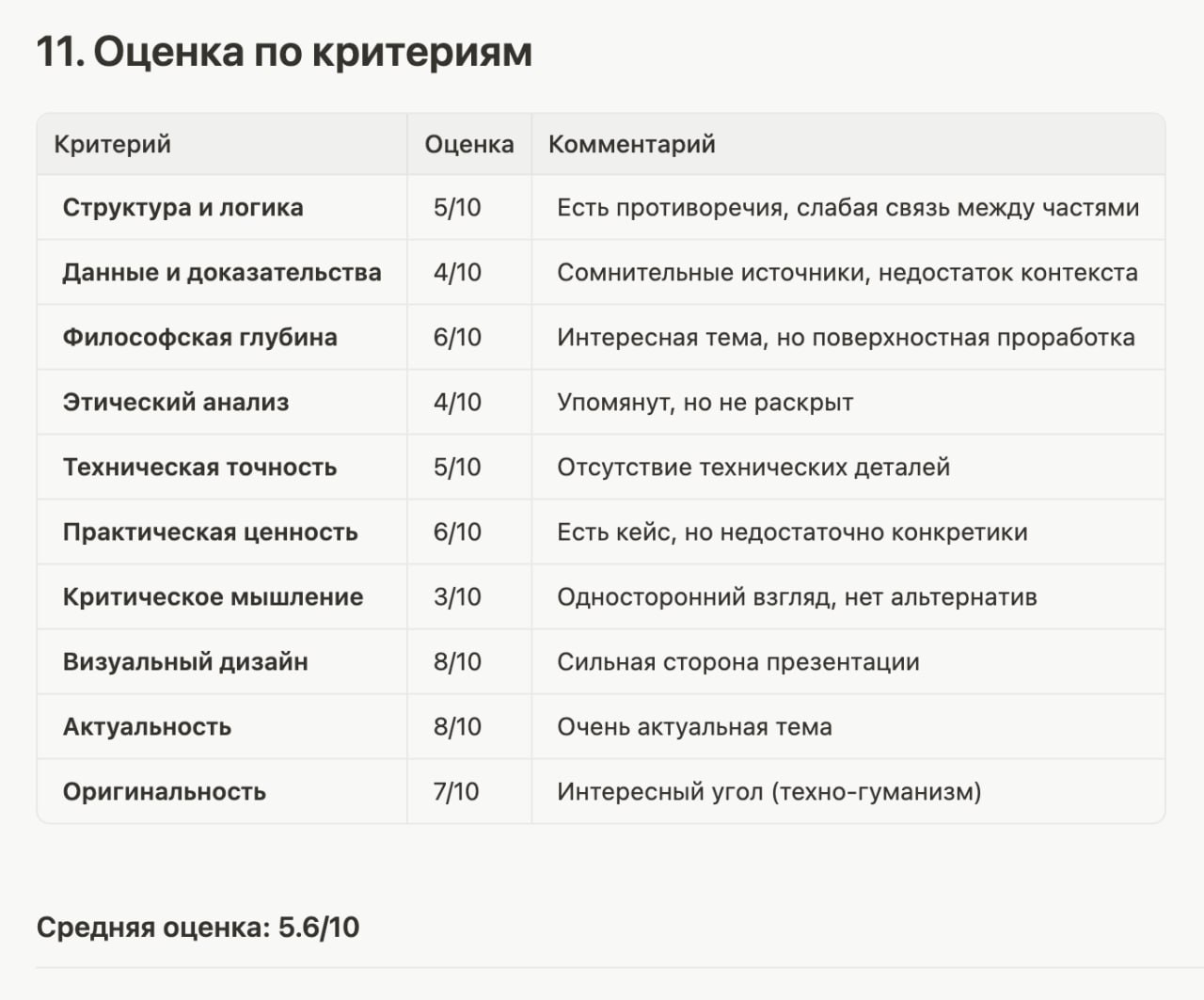Select the "Критическое мышление" criterion cell
This screenshot has width=1204, height=1000.
pos(213,597)
